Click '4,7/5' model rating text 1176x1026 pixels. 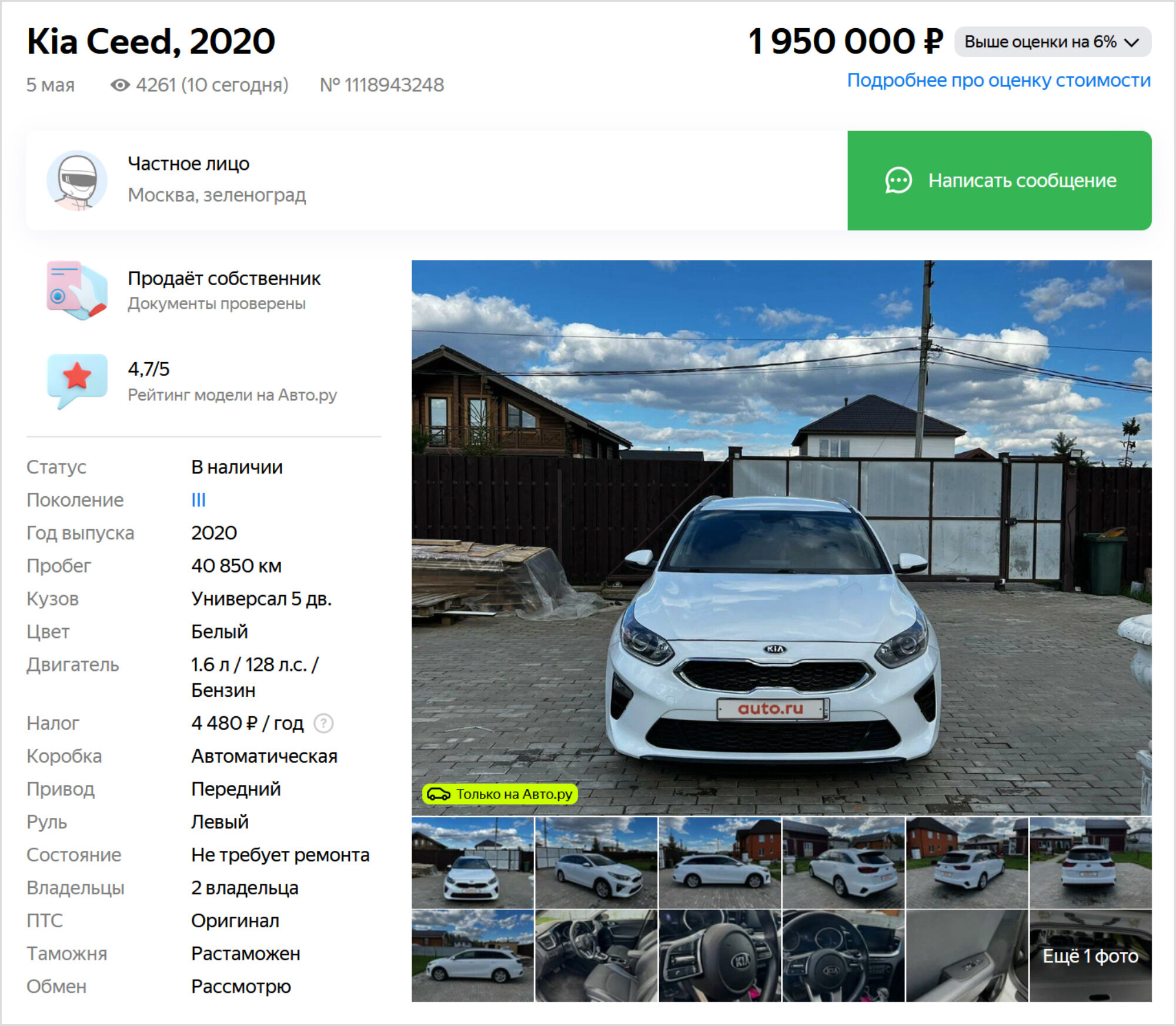149,369
